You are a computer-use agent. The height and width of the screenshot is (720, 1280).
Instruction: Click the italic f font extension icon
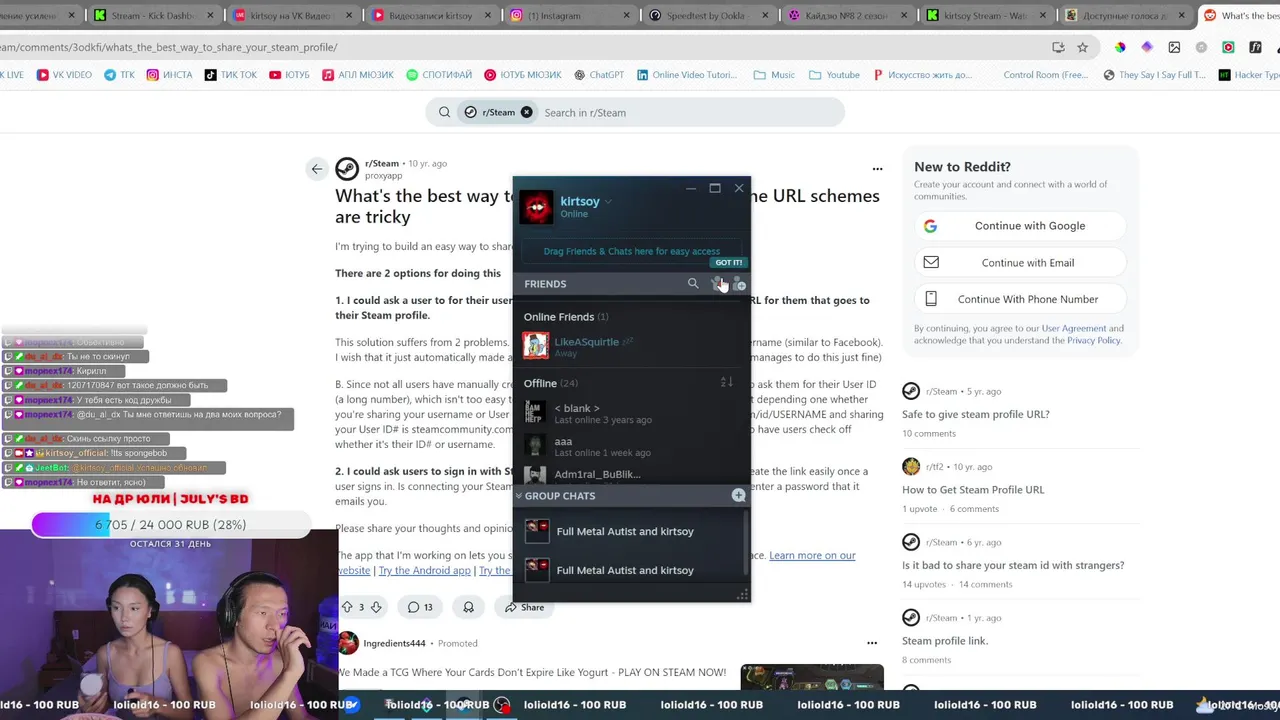coord(1255,47)
